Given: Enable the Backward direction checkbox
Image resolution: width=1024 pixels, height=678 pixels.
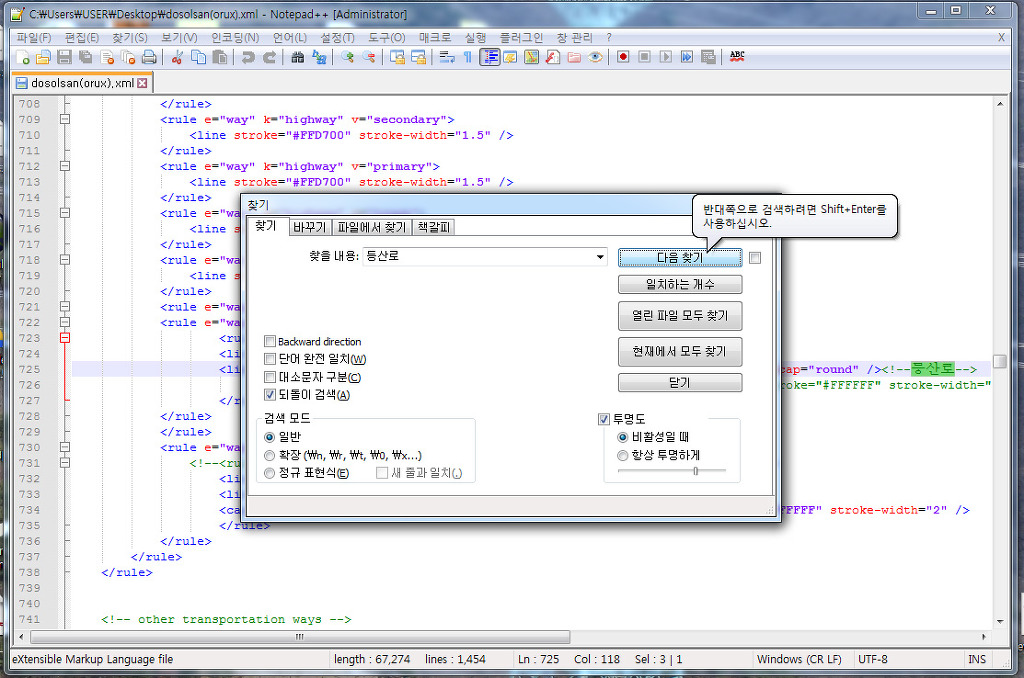Looking at the screenshot, I should [270, 342].
